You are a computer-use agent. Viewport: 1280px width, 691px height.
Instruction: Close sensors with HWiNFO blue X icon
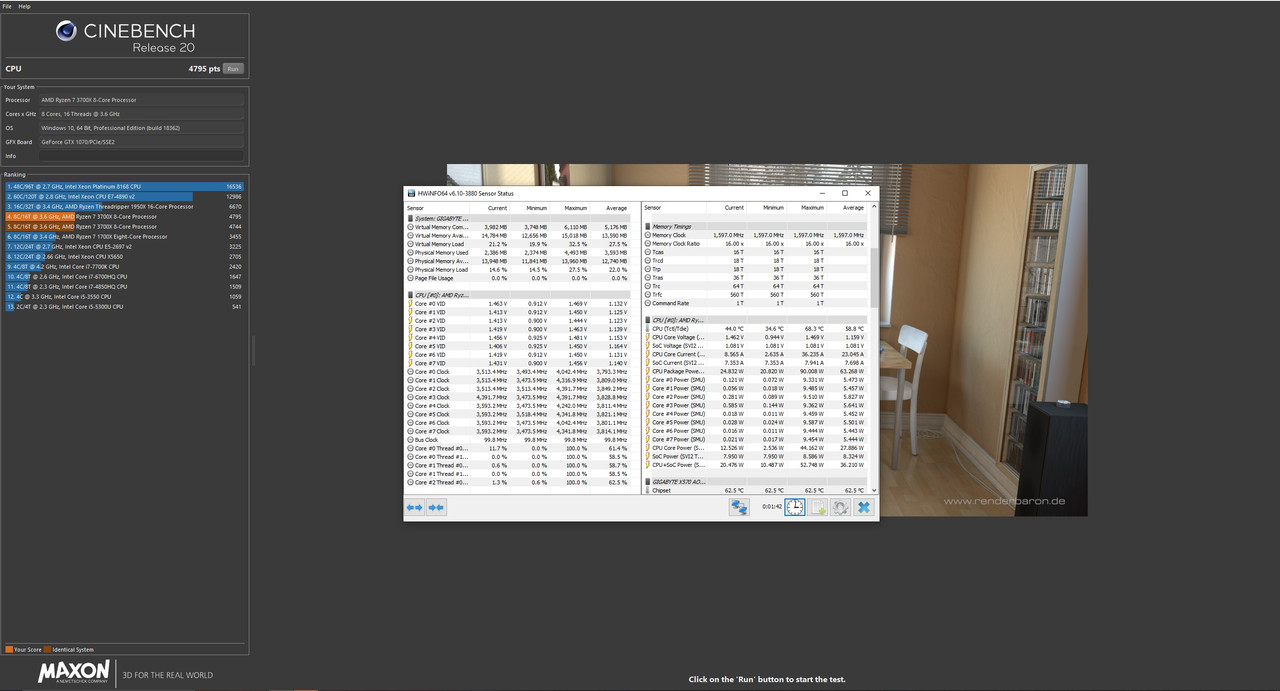(864, 507)
